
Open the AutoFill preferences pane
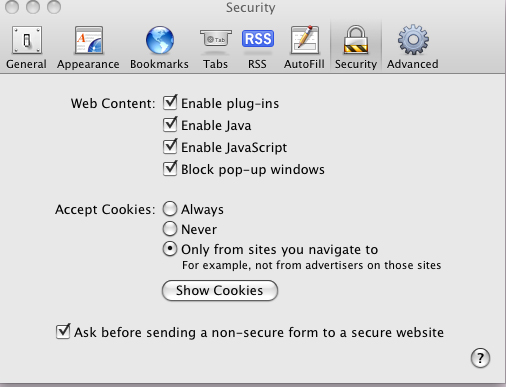[304, 47]
